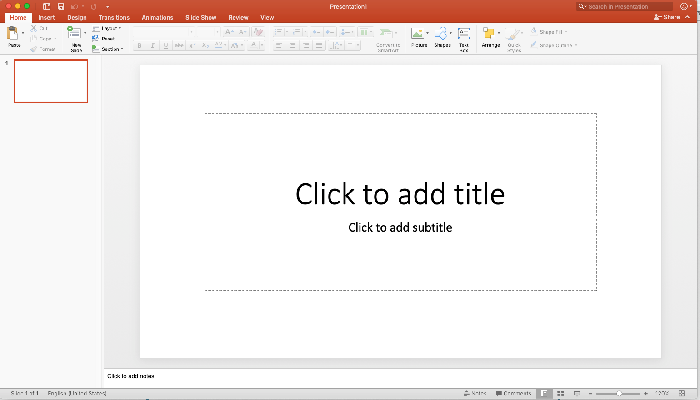This screenshot has width=700, height=400.
Task: Open the Shape Outline dropdown
Action: [554, 45]
